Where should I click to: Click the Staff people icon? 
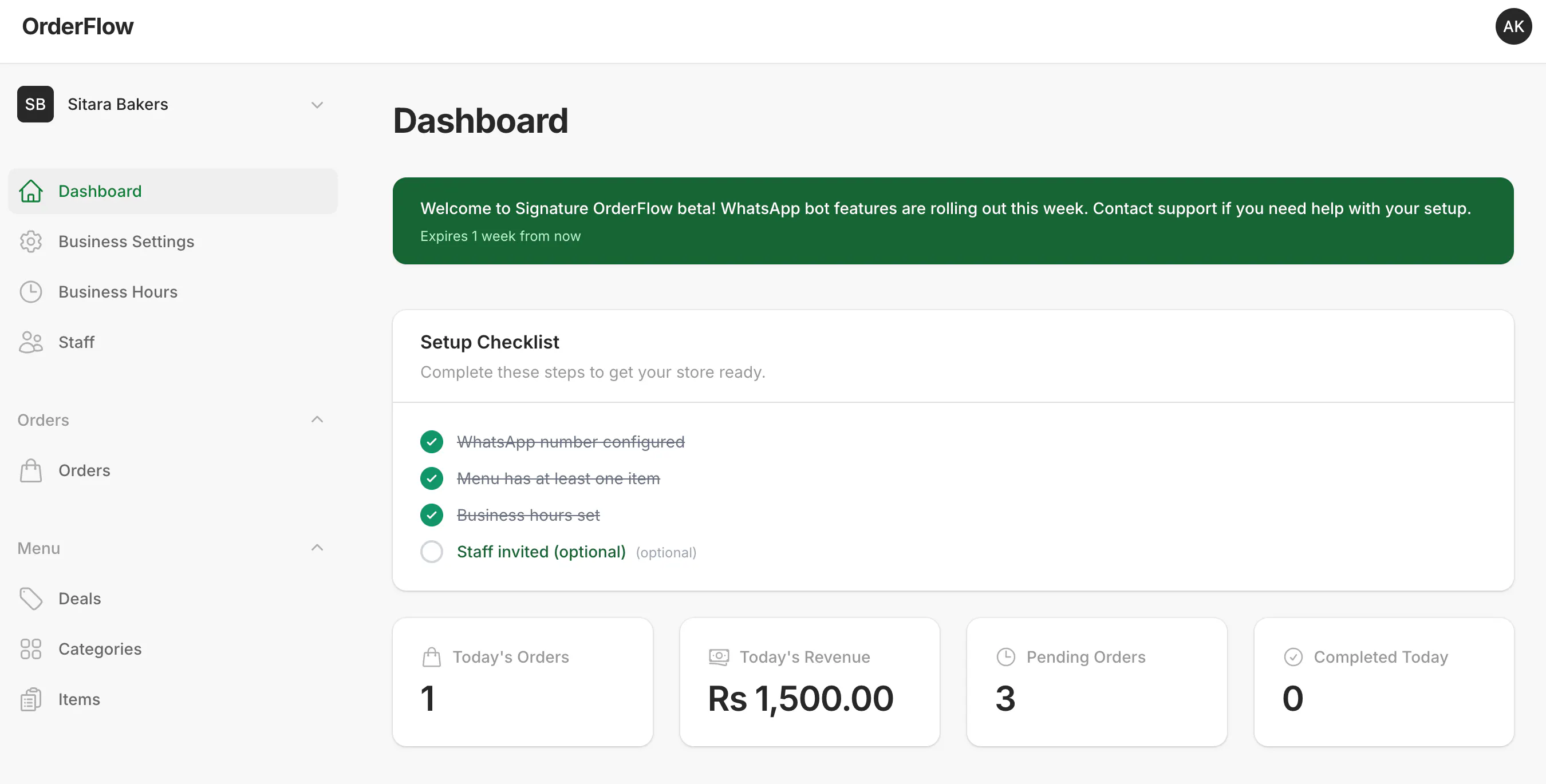click(x=30, y=343)
